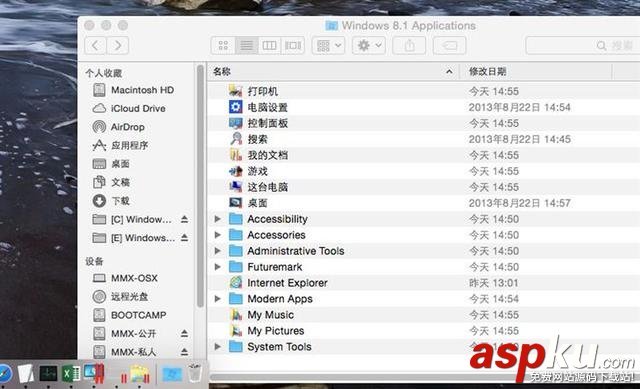Open the gear action menu
The image size is (640, 389).
pyautogui.click(x=369, y=45)
